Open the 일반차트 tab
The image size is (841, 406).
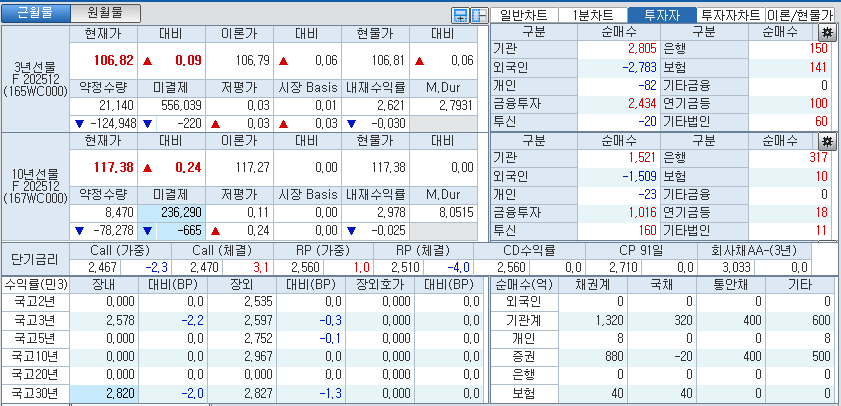click(524, 15)
